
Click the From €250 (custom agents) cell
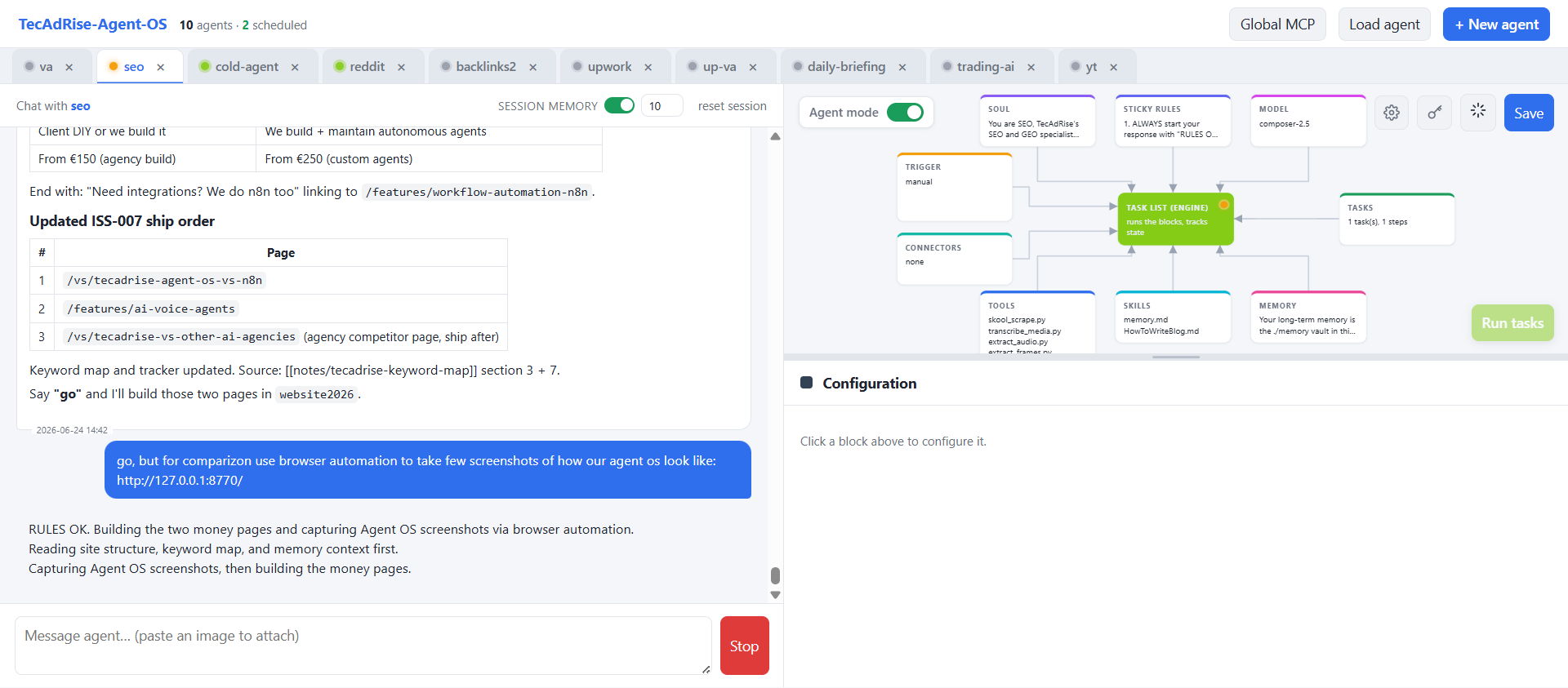click(430, 158)
